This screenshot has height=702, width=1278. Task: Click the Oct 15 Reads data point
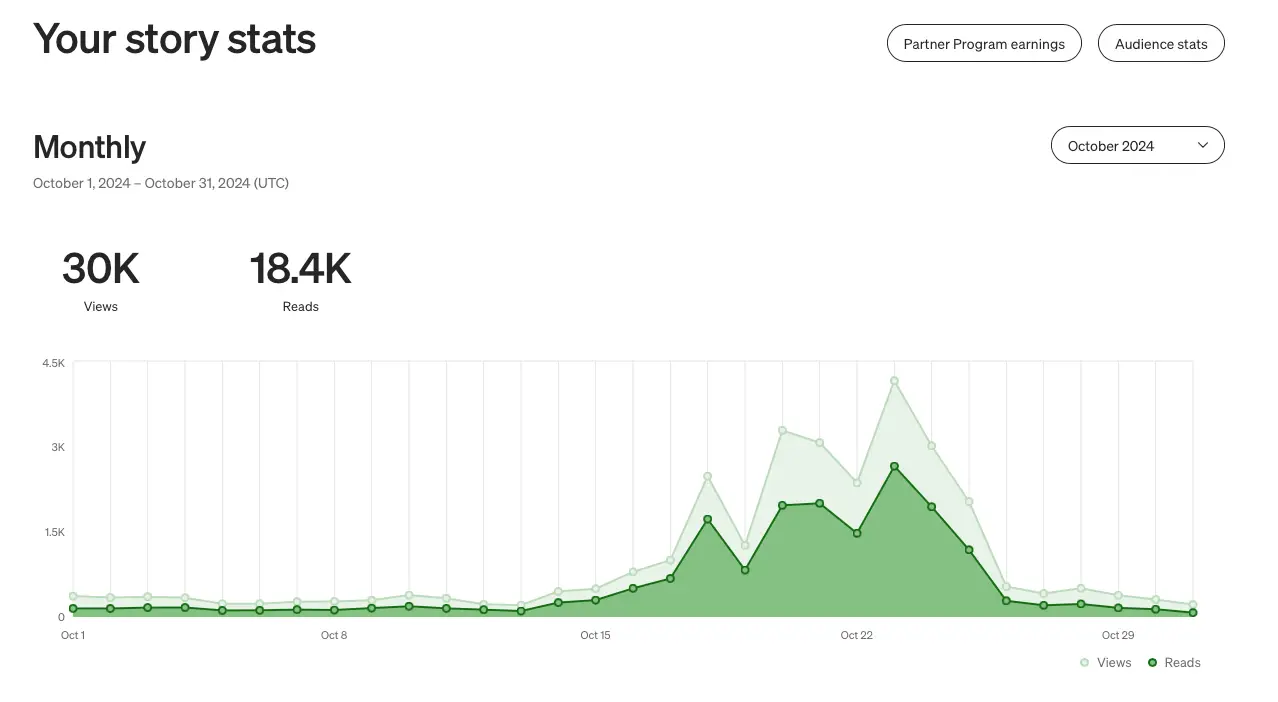(596, 601)
